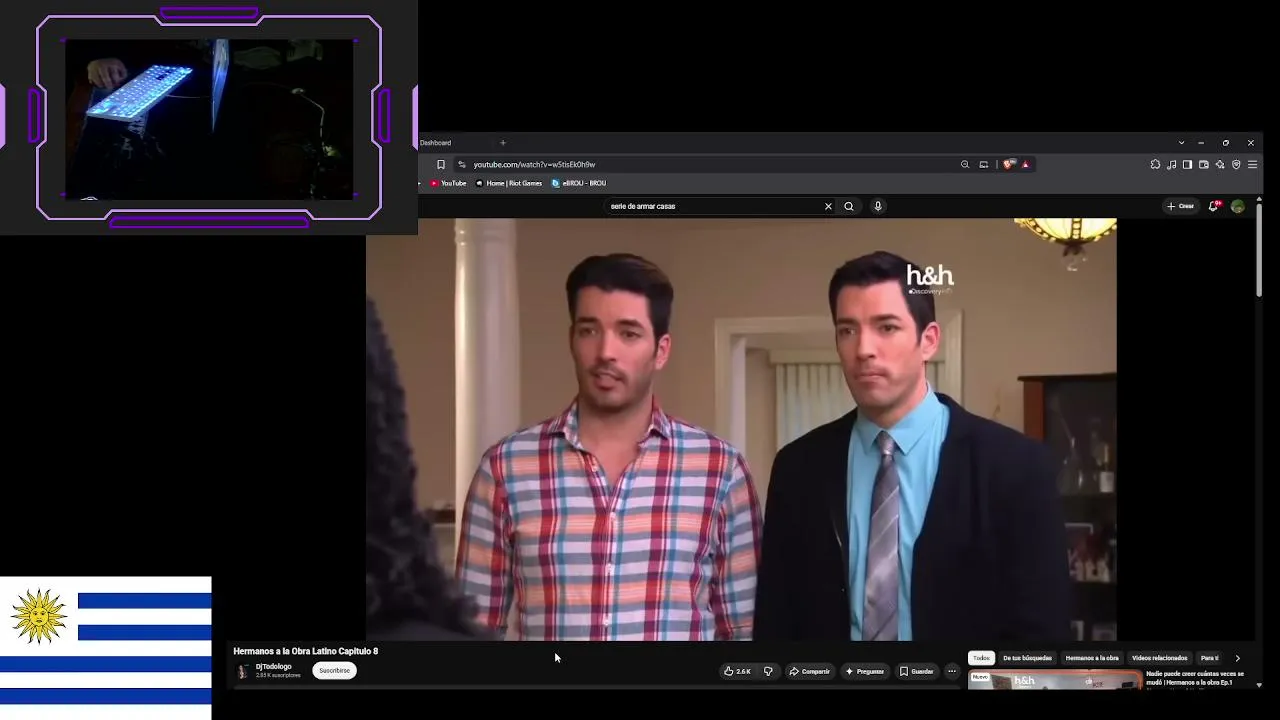The height and width of the screenshot is (720, 1280).
Task: Select the 'Videos relacionados' filter chip
Action: [x=1160, y=658]
